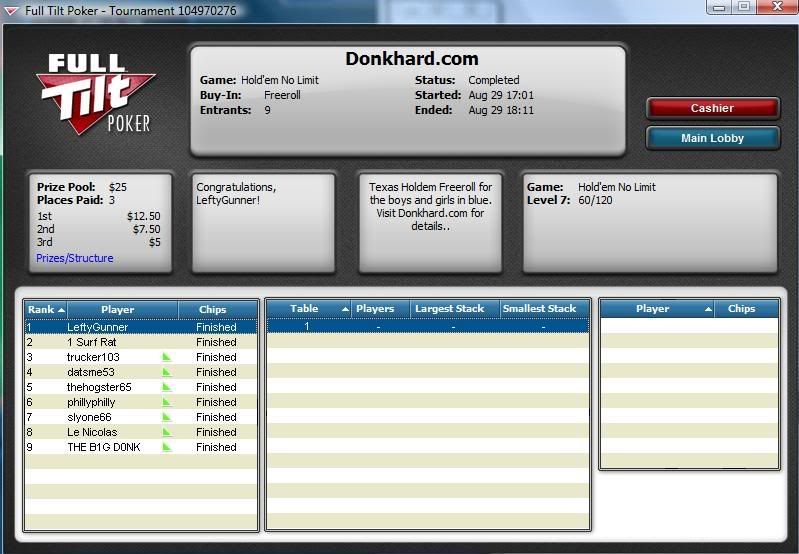Open the Cashier
Screen dimensions: 799x554
click(712, 108)
